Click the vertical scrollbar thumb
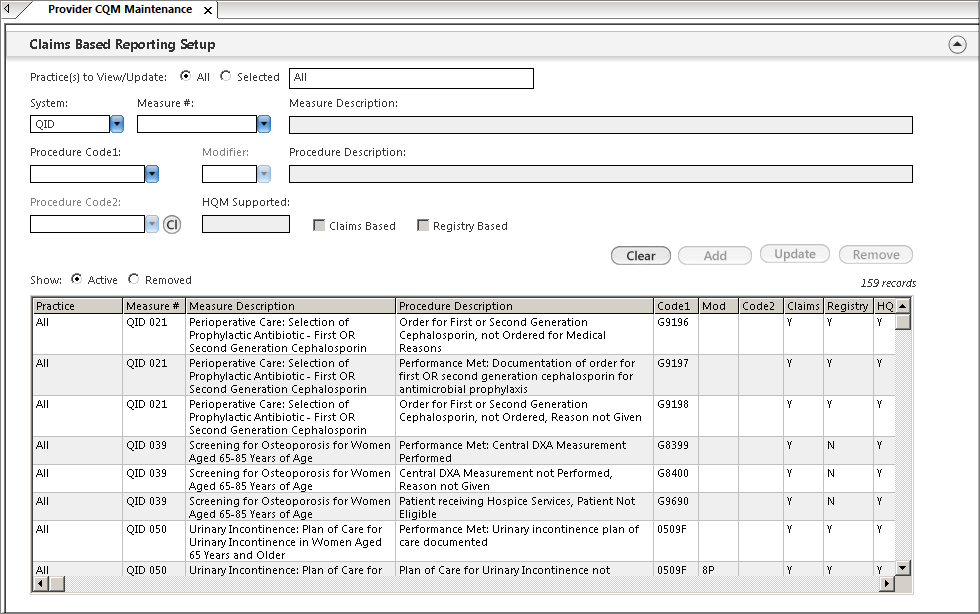 coord(902,321)
